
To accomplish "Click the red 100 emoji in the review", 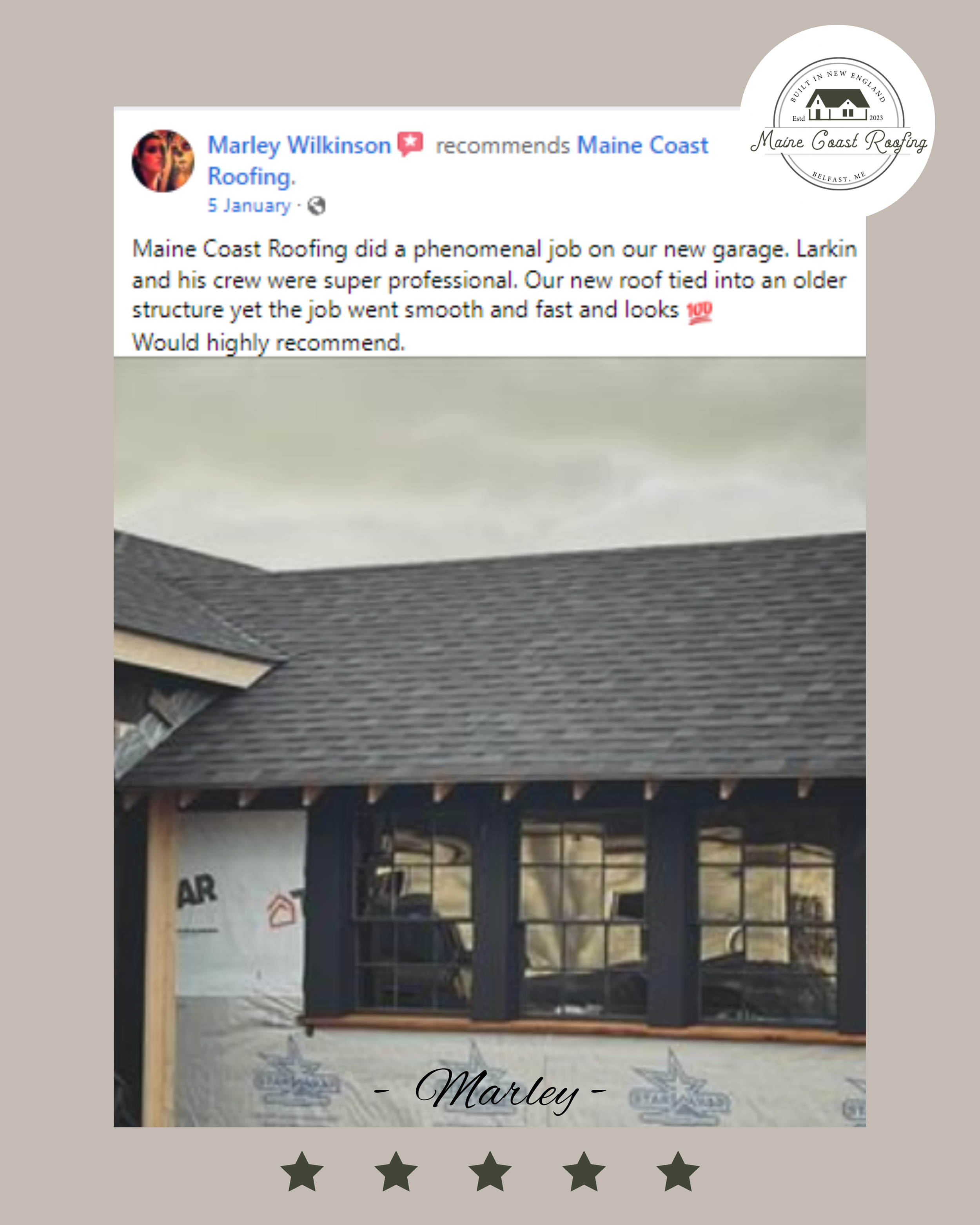I will pyautogui.click(x=699, y=312).
